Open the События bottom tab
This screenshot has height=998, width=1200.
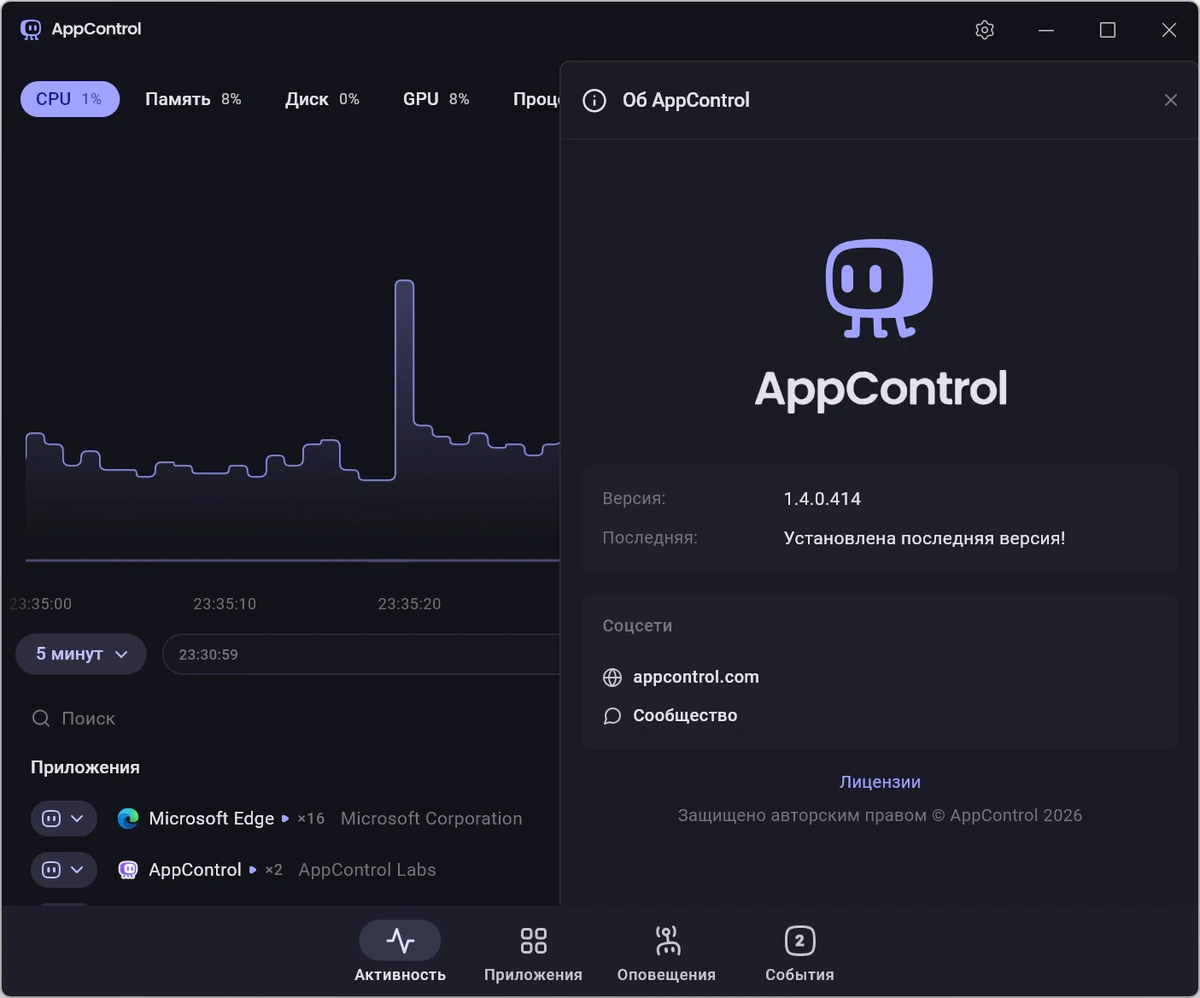point(799,953)
